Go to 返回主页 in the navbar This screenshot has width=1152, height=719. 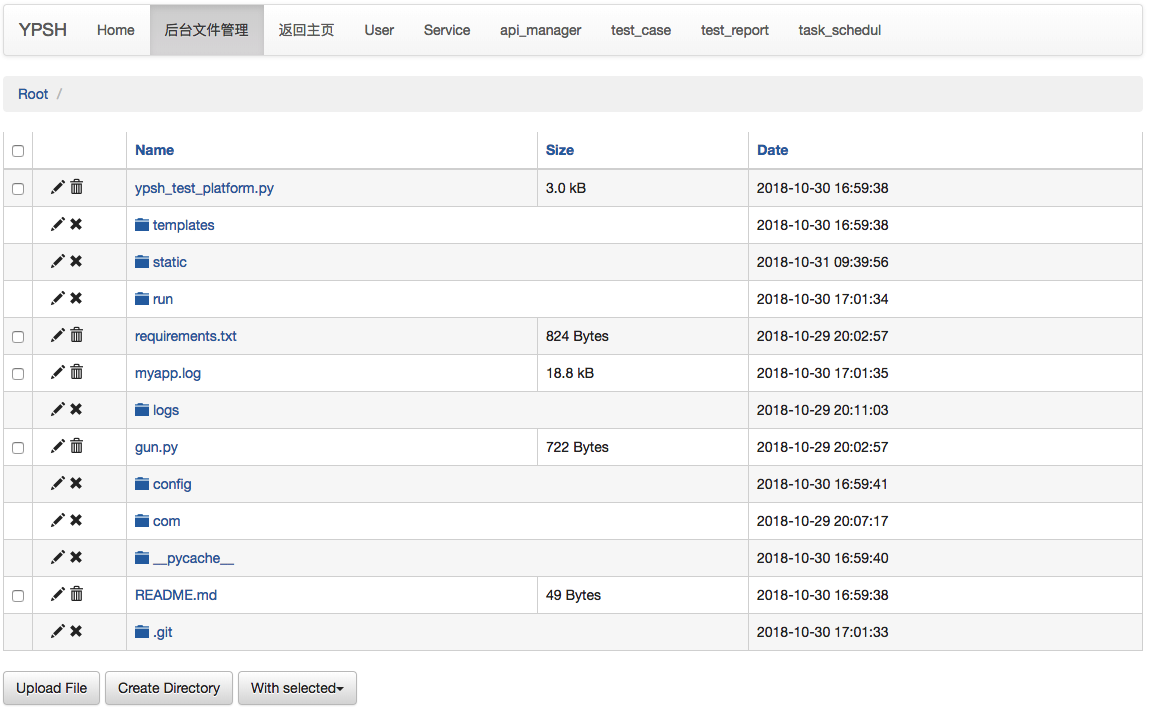pos(306,30)
